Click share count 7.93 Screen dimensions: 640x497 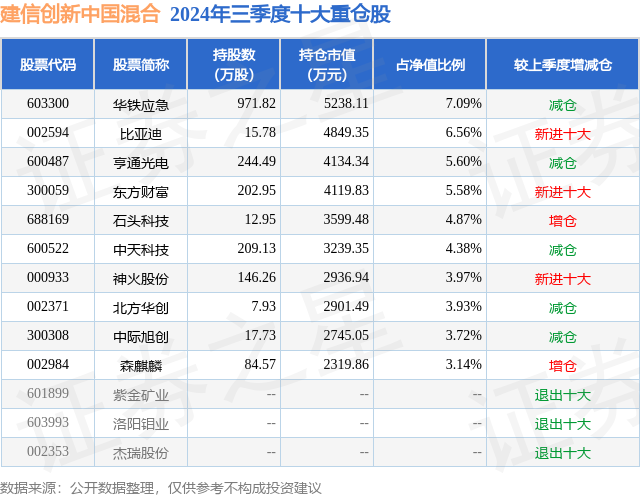coord(264,306)
